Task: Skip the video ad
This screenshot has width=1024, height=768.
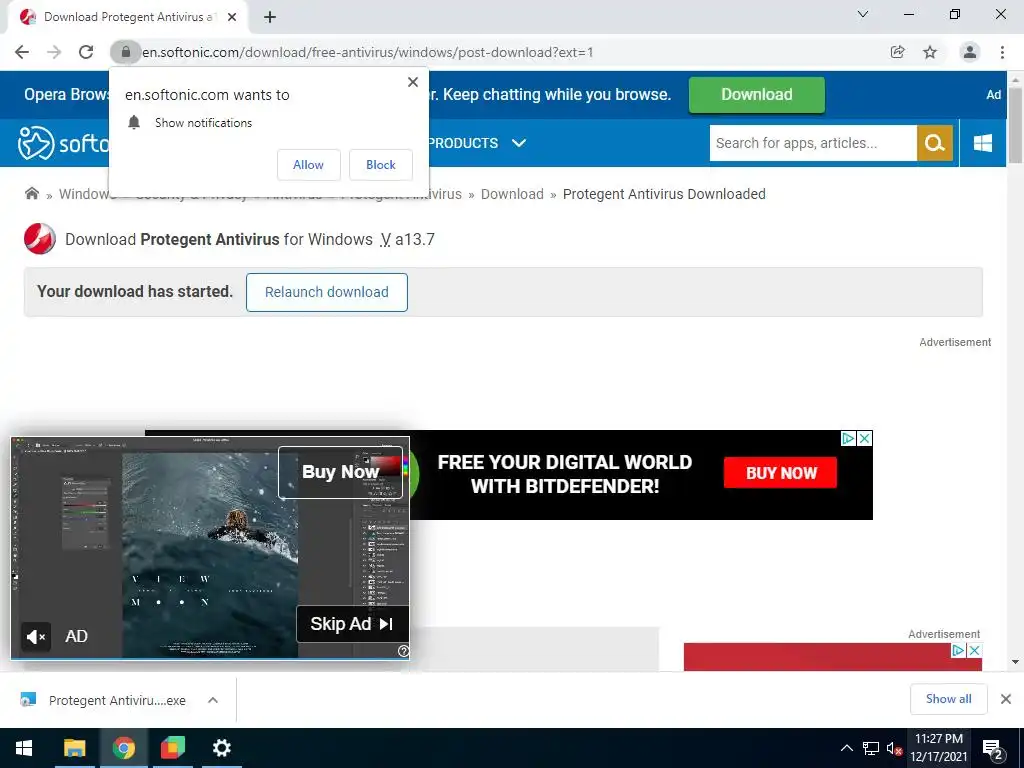Action: [x=352, y=624]
